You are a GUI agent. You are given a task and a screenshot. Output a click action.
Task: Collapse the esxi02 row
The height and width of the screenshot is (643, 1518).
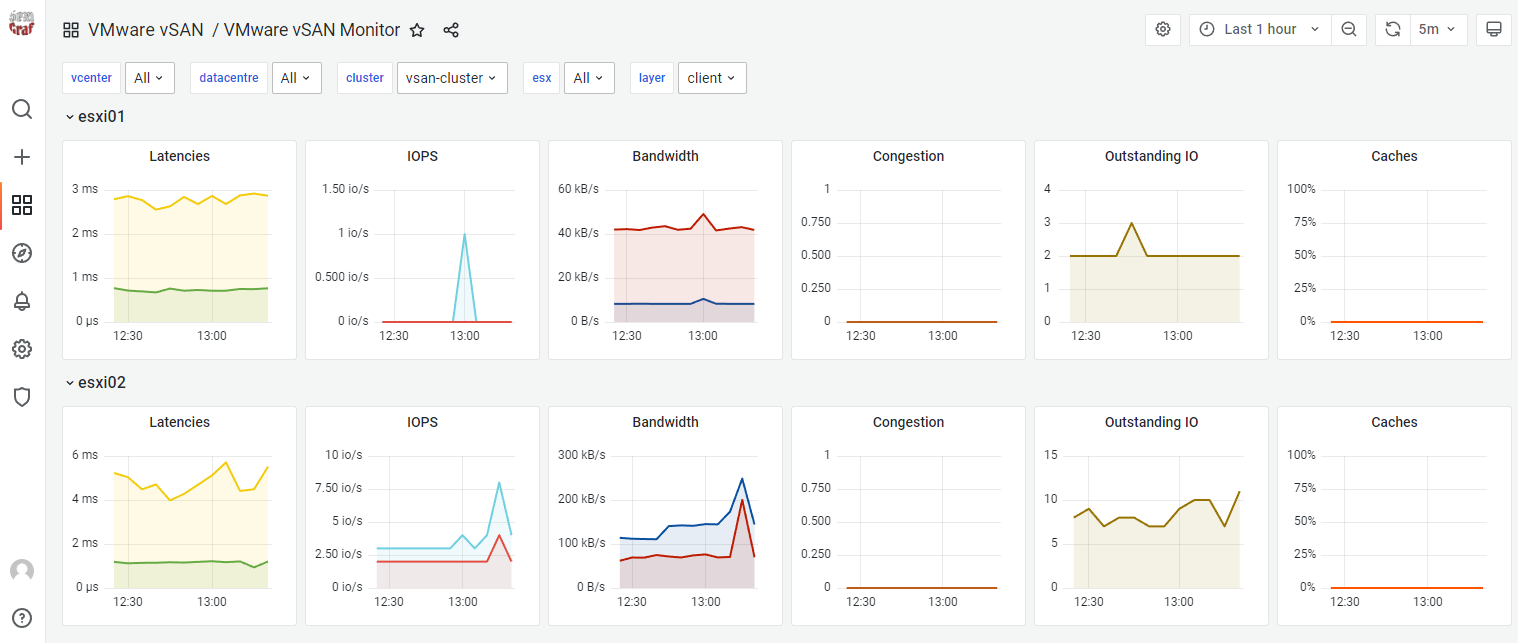(x=96, y=382)
